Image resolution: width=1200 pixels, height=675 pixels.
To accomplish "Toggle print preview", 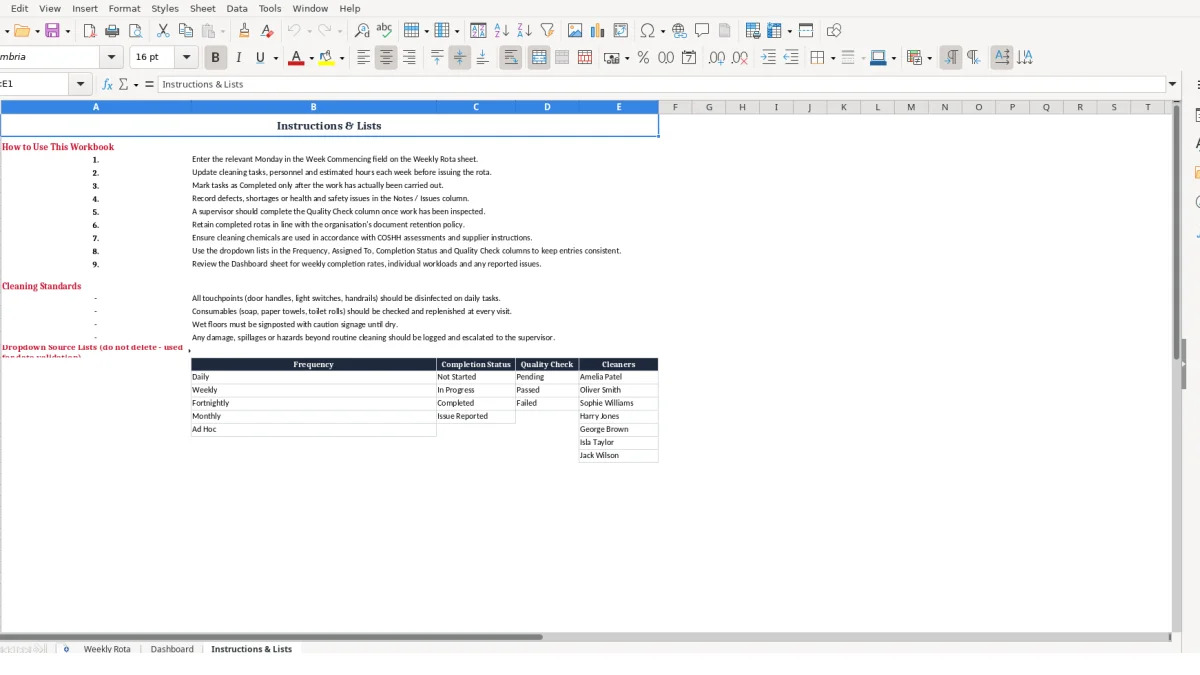I will [x=135, y=31].
